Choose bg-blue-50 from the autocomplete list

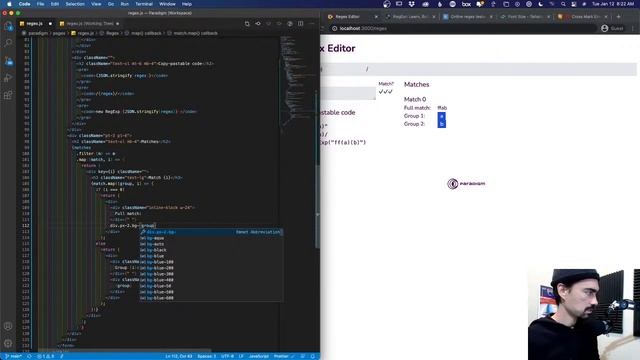(x=211, y=286)
